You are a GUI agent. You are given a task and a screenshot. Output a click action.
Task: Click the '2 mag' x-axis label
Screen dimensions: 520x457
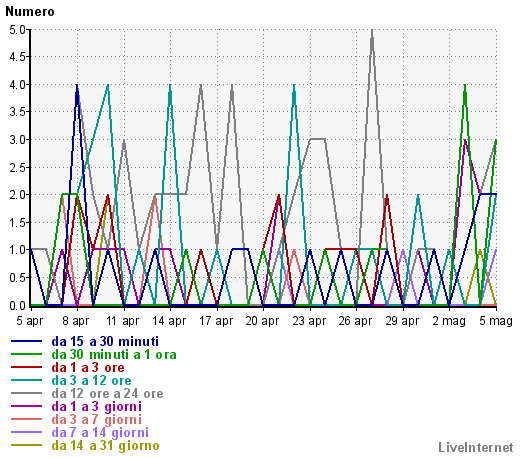(x=449, y=321)
